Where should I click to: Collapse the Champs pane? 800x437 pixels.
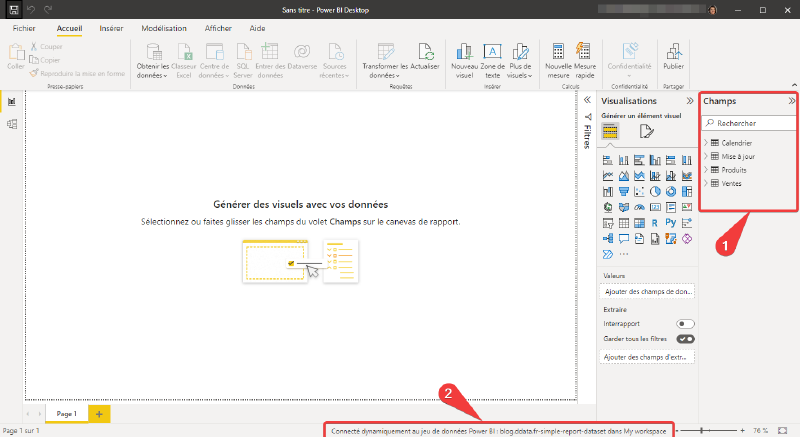tap(791, 101)
